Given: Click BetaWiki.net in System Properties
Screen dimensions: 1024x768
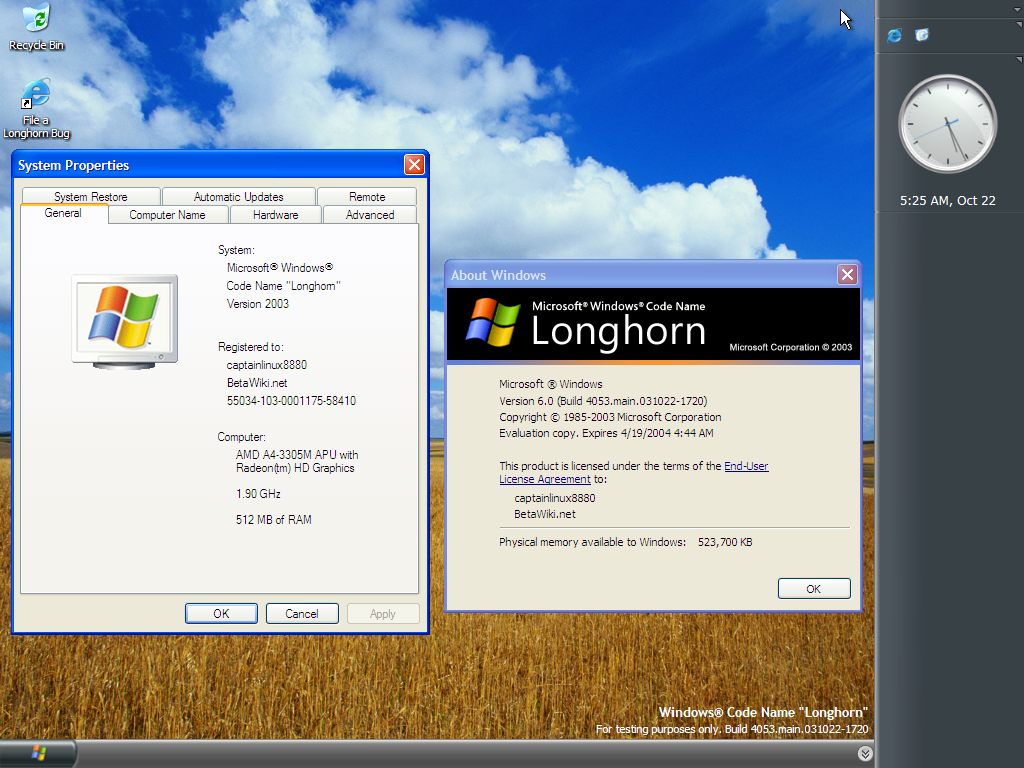Looking at the screenshot, I should pyautogui.click(x=257, y=383).
